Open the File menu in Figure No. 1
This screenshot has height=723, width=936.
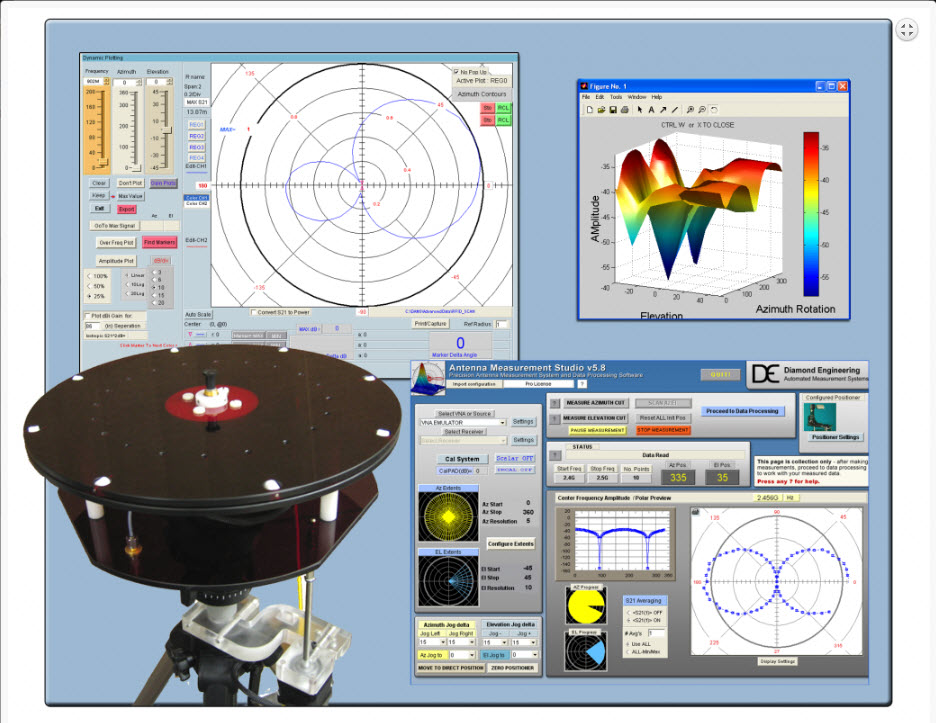click(586, 97)
